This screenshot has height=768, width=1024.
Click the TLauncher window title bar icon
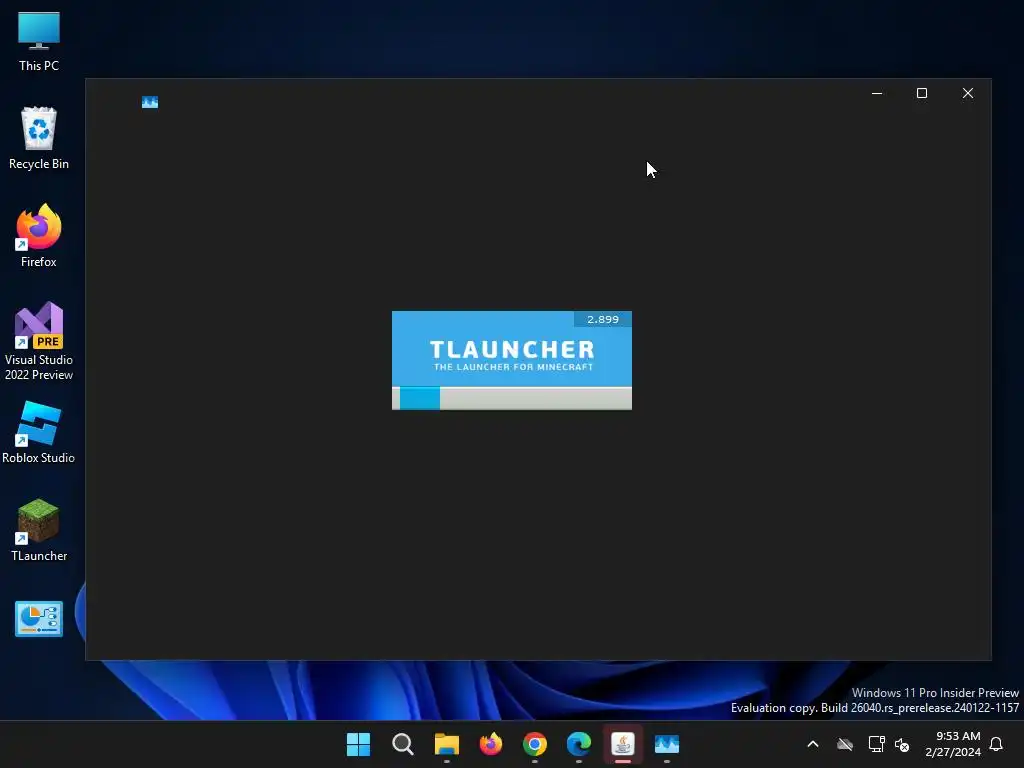150,102
